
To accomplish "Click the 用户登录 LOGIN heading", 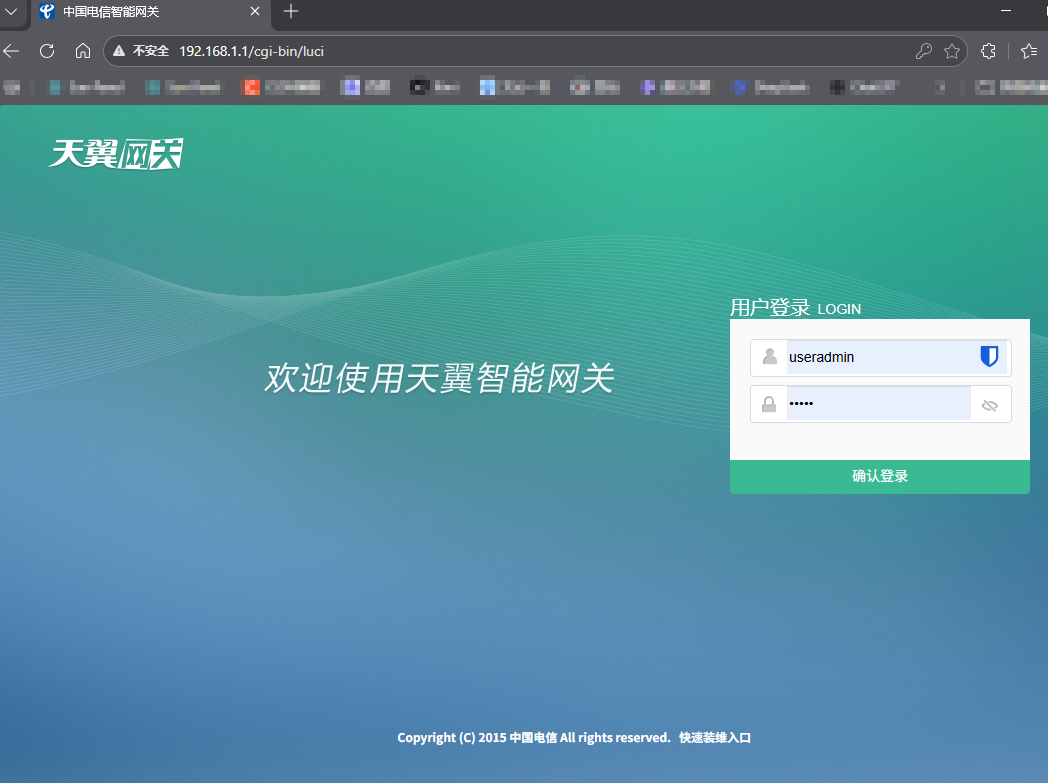I will tap(795, 307).
